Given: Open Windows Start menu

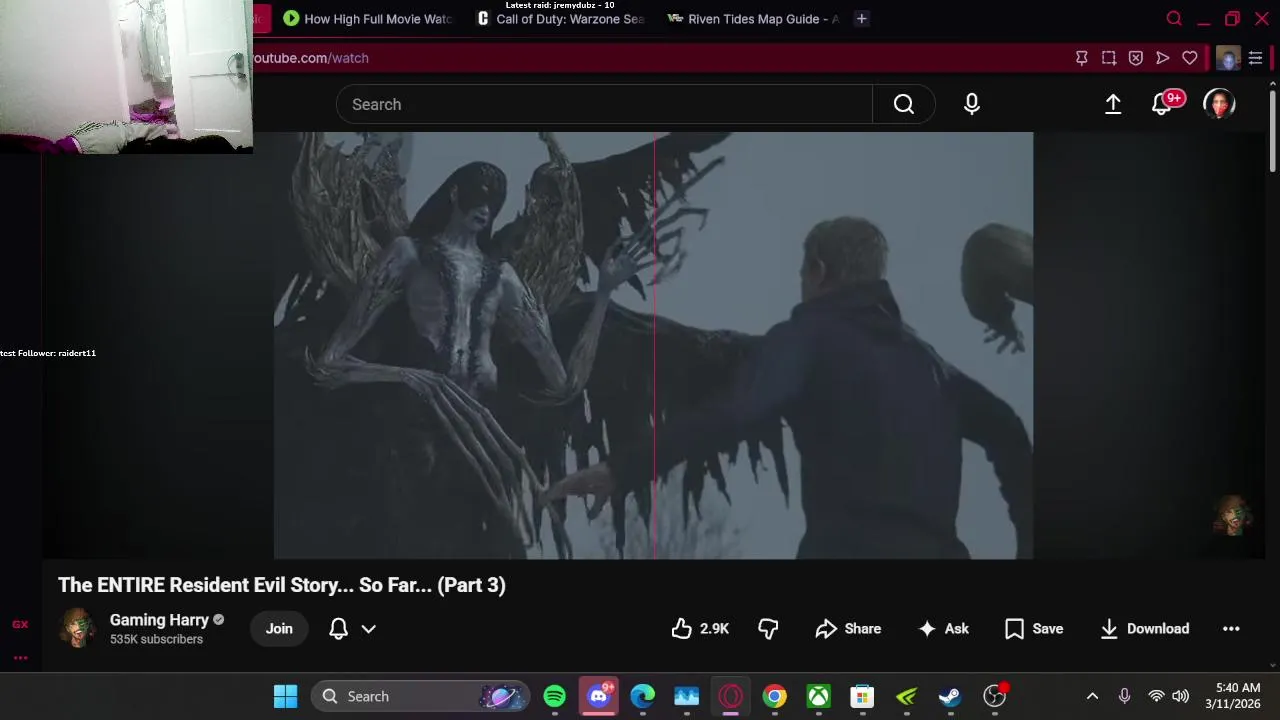Looking at the screenshot, I should click(x=285, y=696).
